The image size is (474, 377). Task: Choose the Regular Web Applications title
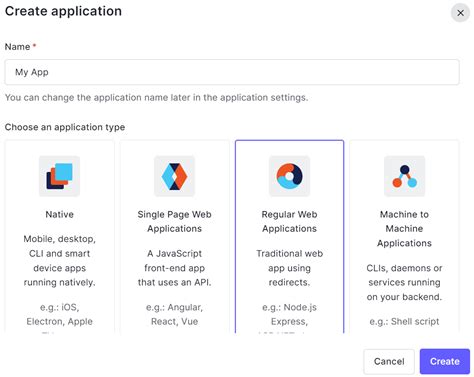pyautogui.click(x=289, y=221)
